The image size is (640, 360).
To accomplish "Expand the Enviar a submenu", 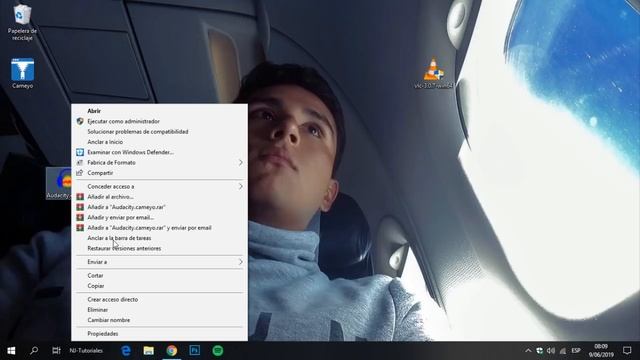I will pyautogui.click(x=159, y=262).
